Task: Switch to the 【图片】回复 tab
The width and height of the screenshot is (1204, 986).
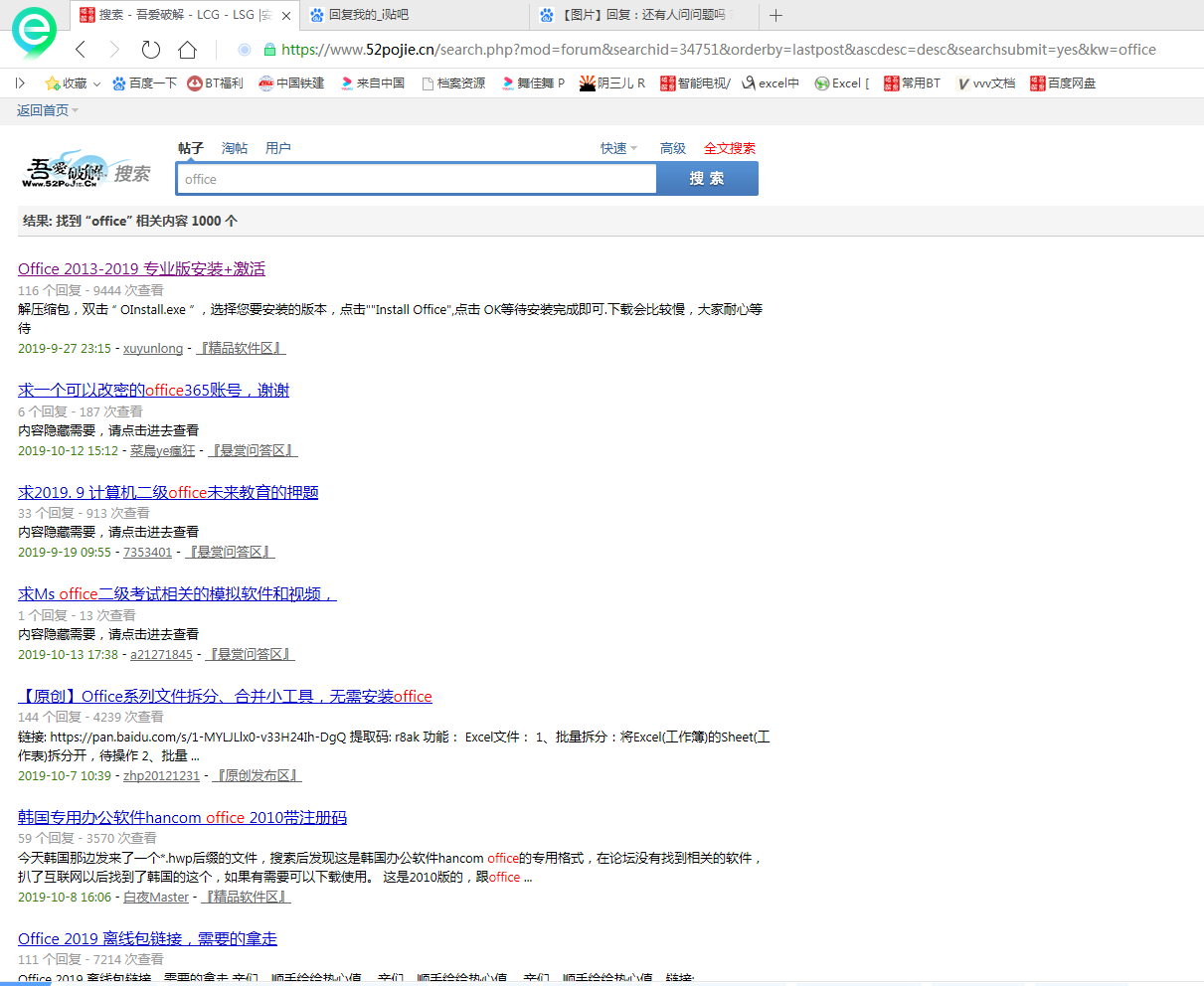Action: pyautogui.click(x=644, y=15)
